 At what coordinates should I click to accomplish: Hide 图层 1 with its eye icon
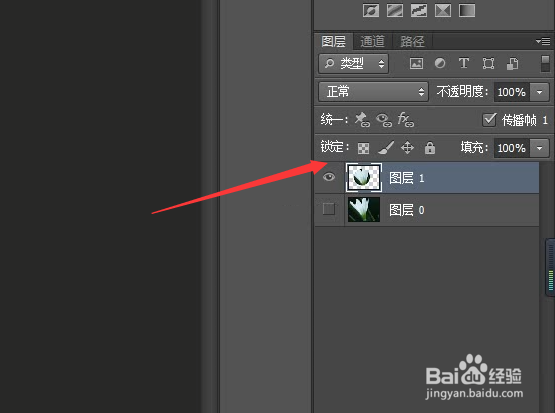pos(329,177)
